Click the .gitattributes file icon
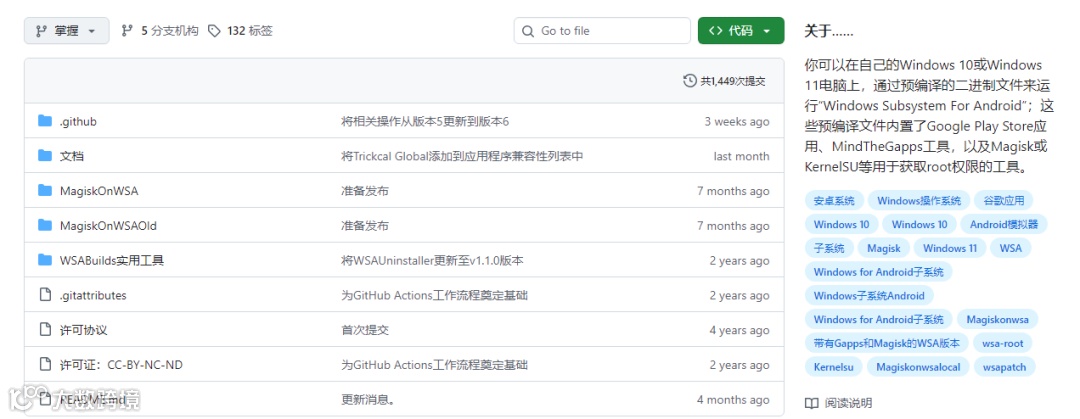Screen dimensions: 1080x419 pyautogui.click(x=45, y=295)
